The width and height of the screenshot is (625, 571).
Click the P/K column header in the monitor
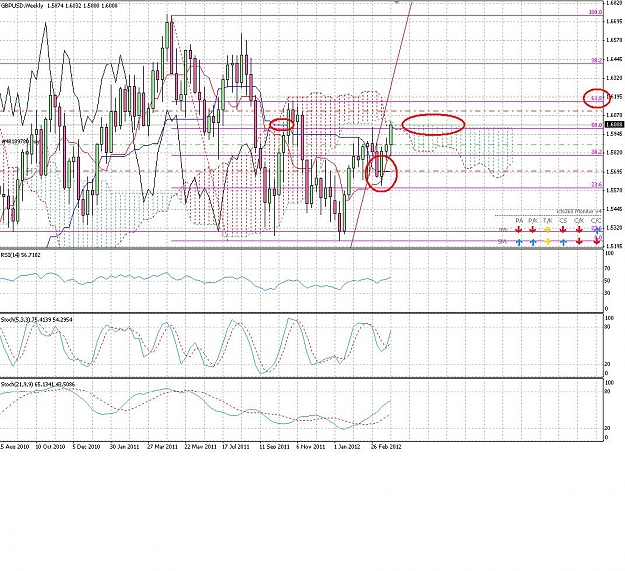coord(533,220)
